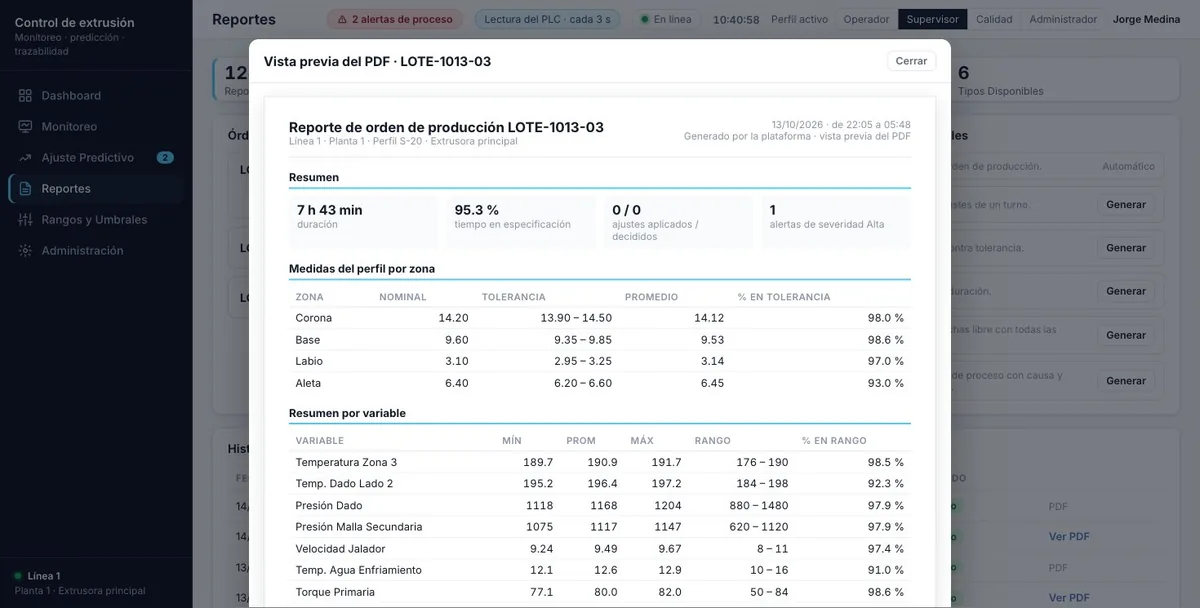Click the user name Jorge Medina
Screen dimensions: 1200x608
point(1146,19)
